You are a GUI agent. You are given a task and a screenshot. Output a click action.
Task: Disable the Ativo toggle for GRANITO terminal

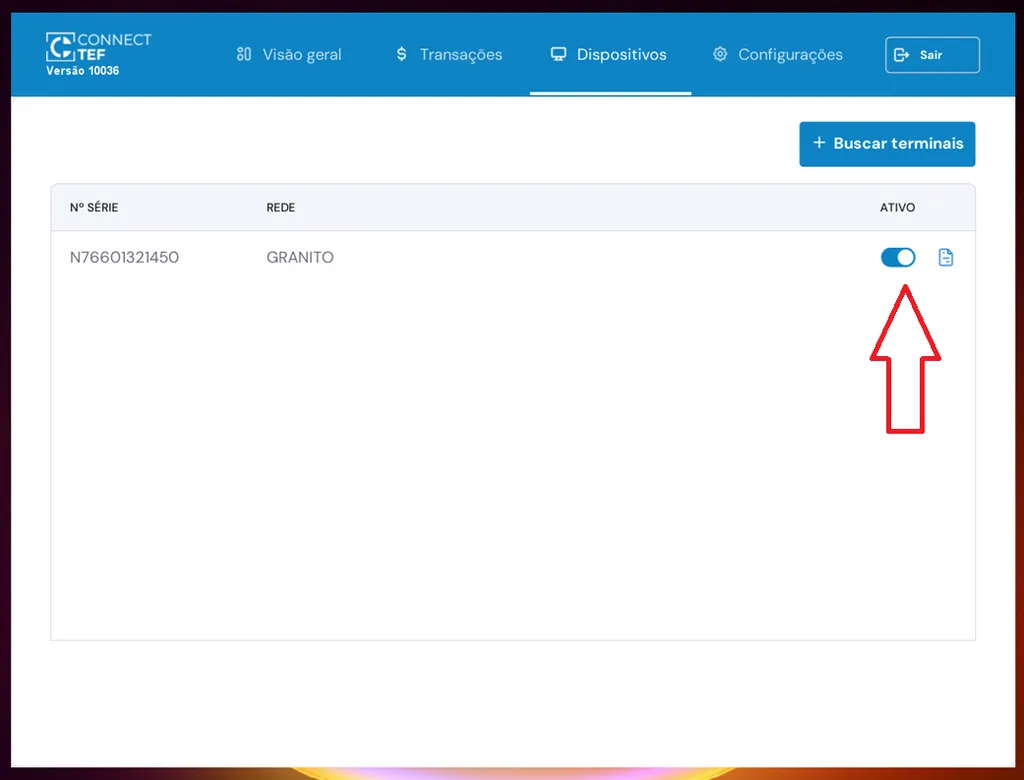pos(898,258)
